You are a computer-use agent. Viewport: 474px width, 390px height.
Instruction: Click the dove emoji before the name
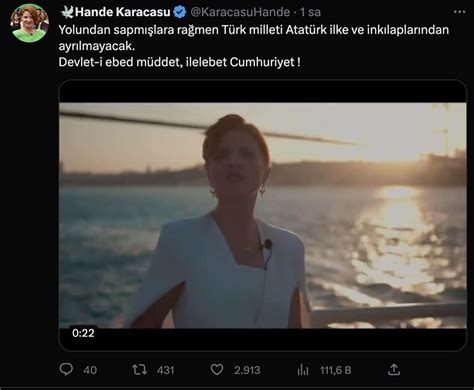pos(67,12)
